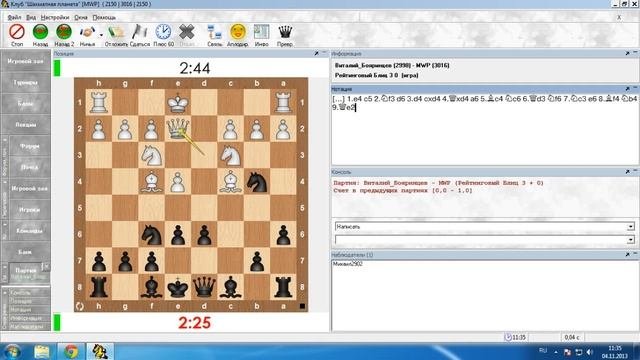Click the green Назад takeback icon
Image resolution: width=640 pixels, height=360 pixels.
(x=40, y=32)
